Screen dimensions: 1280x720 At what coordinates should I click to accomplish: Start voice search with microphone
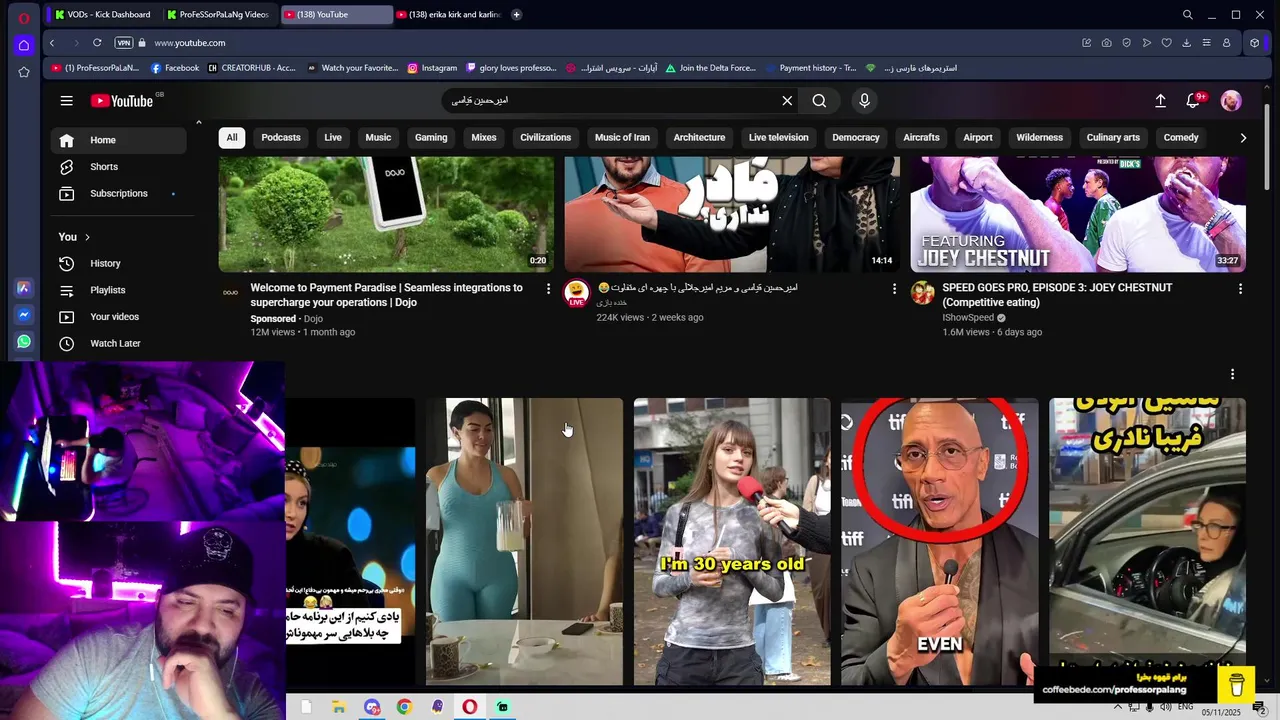click(865, 101)
